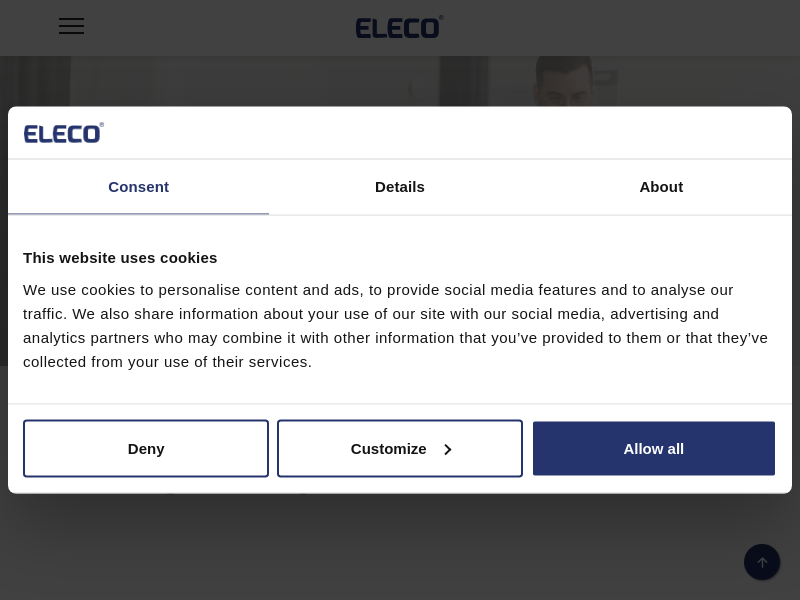Click the cookie description paragraph text
The height and width of the screenshot is (600, 800).
coord(395,326)
